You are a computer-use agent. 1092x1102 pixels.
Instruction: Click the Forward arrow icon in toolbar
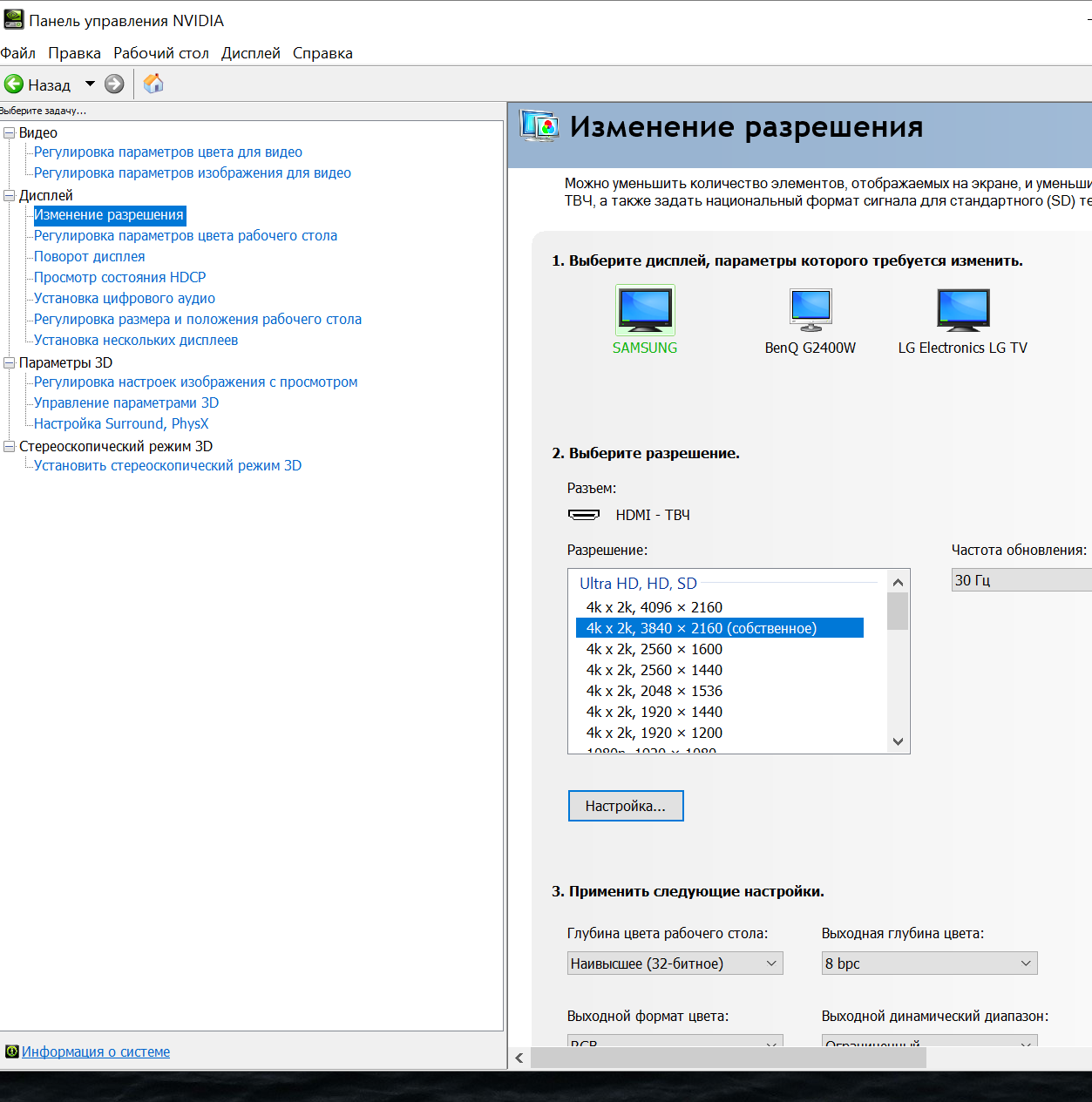[x=114, y=85]
